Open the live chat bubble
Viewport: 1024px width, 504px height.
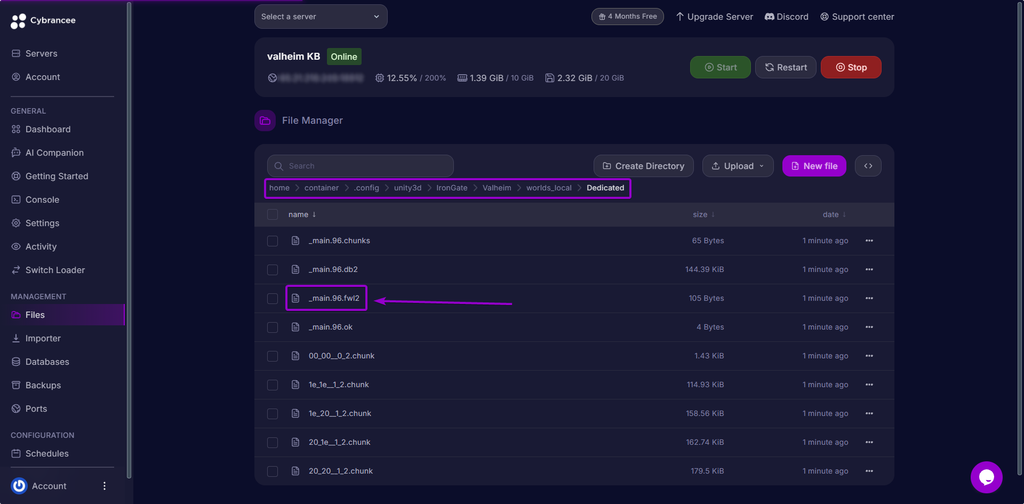[987, 477]
